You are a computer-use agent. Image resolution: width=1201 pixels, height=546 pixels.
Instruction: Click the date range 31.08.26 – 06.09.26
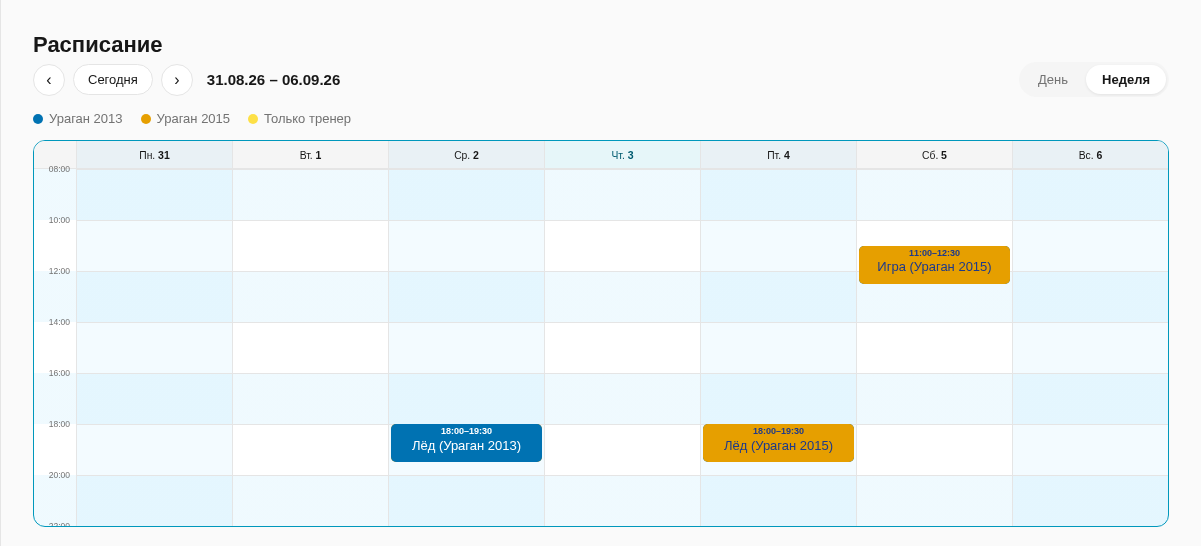point(273,80)
